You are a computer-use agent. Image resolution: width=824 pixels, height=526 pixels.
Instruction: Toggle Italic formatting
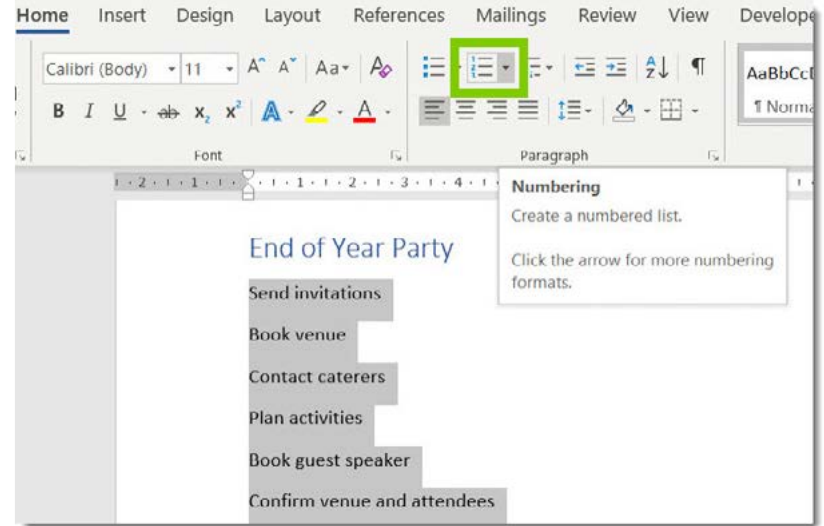click(x=89, y=111)
